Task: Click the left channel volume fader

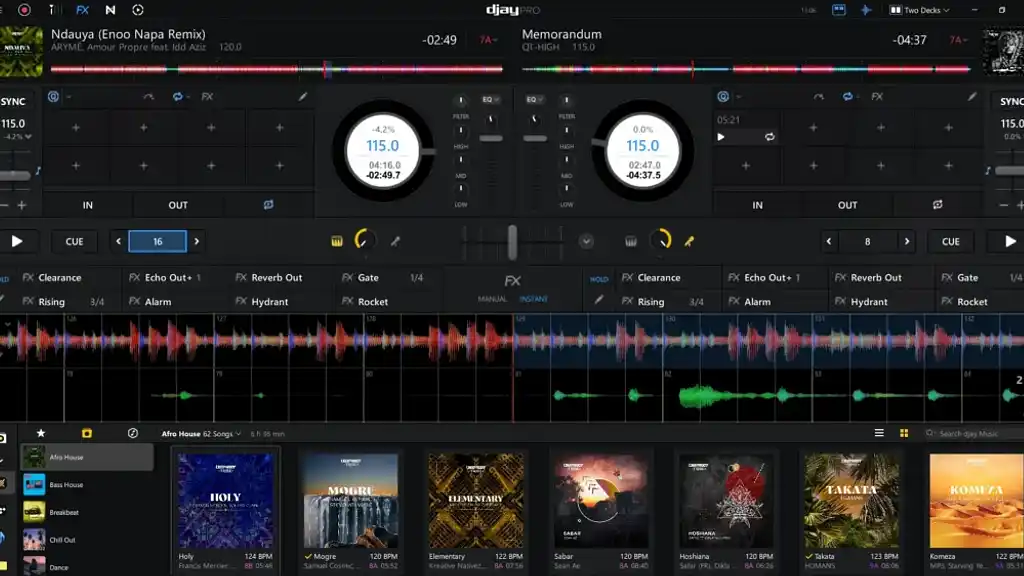Action: coord(491,138)
